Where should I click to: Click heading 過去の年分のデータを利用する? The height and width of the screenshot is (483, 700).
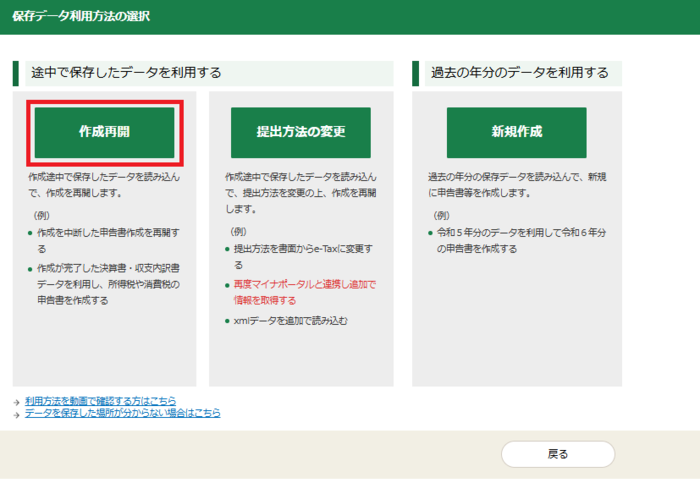[x=520, y=73]
